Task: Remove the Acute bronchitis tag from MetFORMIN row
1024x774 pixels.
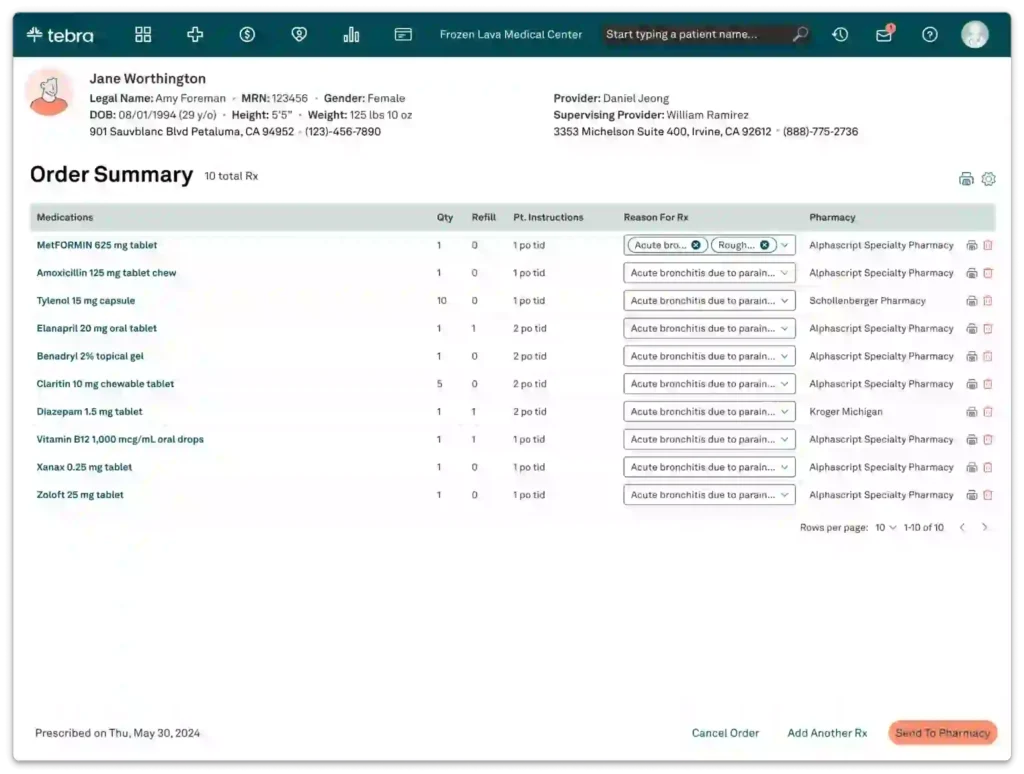Action: tap(696, 244)
